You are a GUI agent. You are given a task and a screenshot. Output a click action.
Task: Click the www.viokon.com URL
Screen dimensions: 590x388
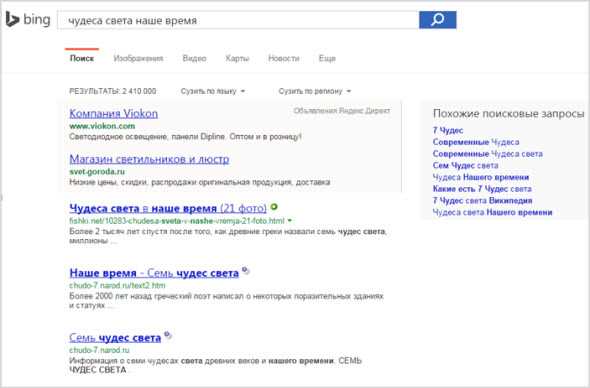(102, 126)
